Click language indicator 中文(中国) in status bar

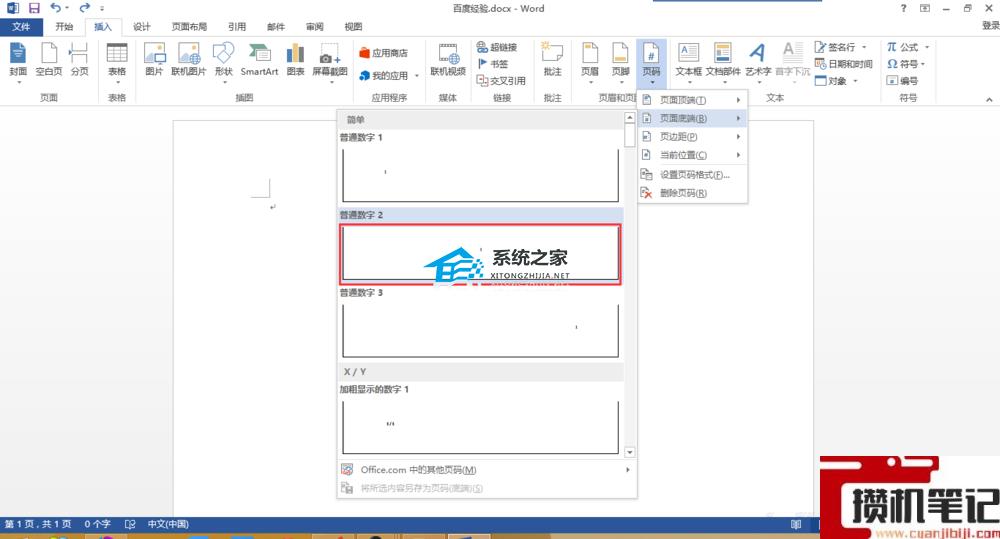point(168,524)
